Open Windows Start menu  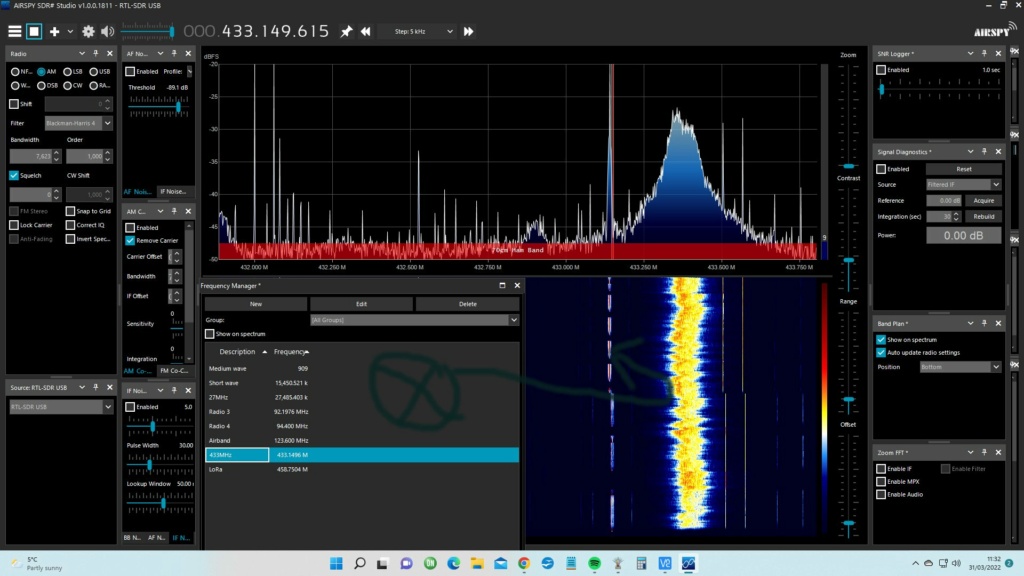(x=336, y=563)
